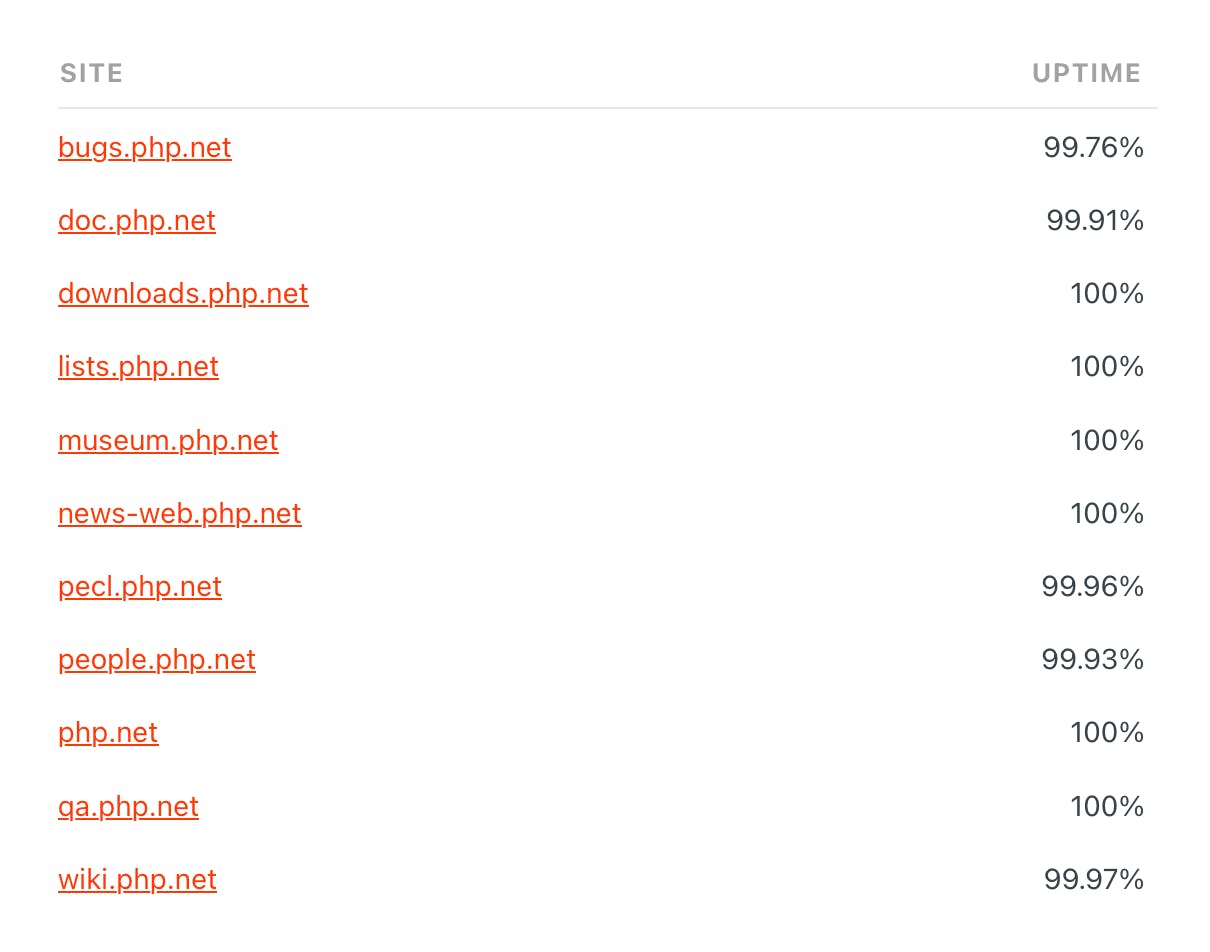The image size is (1210, 952).
Task: Click the people.php.net link
Action: [x=157, y=660]
